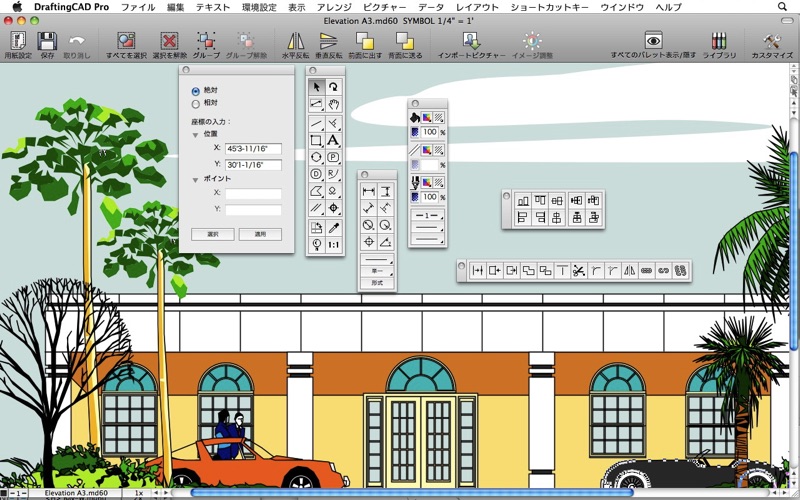Open the ライブラリ (Library) toolbar icon
Screen dimensions: 800x500
tap(718, 42)
